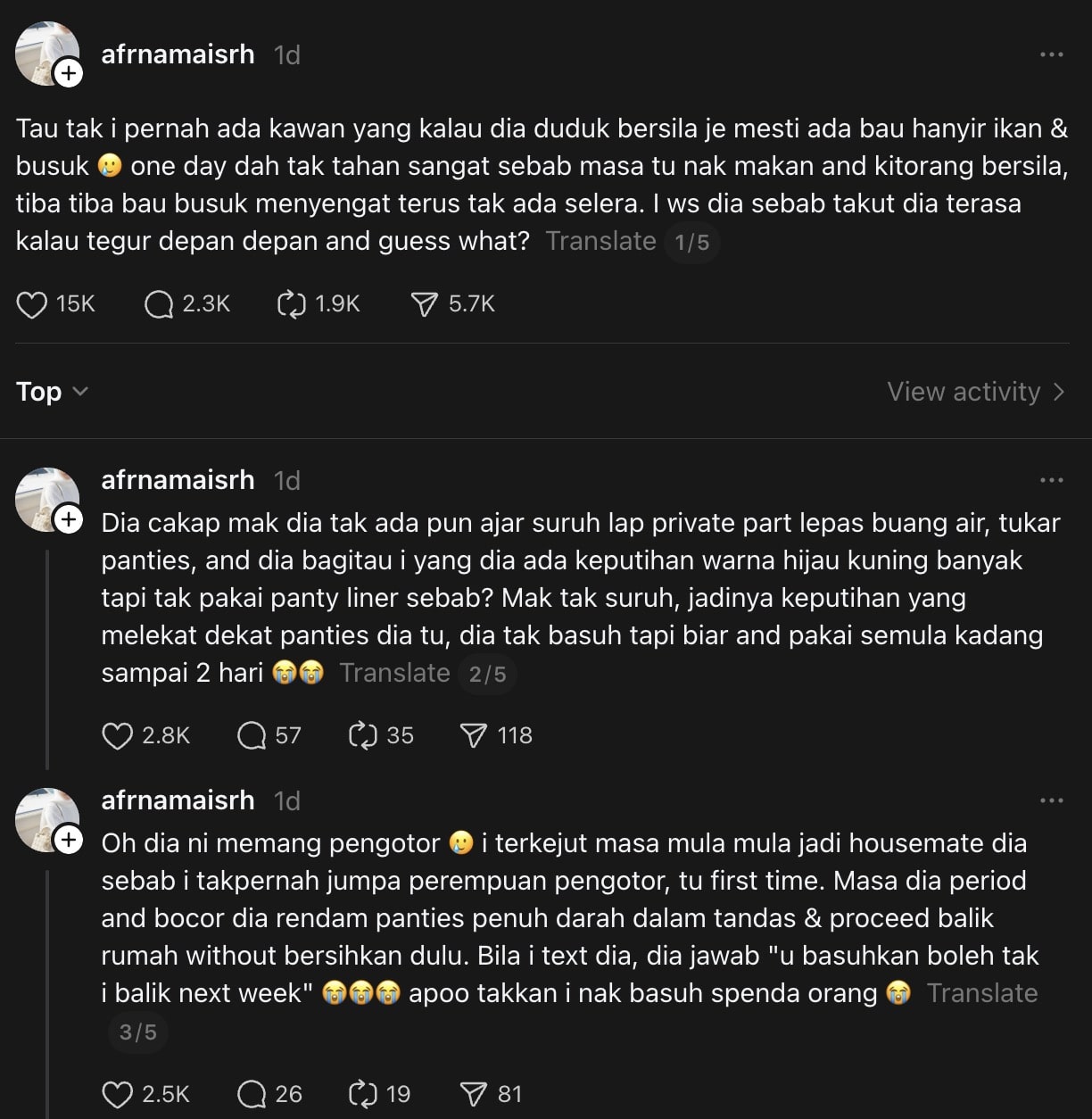Image resolution: width=1092 pixels, height=1119 pixels.
Task: Open the three-dot menu on the main post
Action: 1051,55
